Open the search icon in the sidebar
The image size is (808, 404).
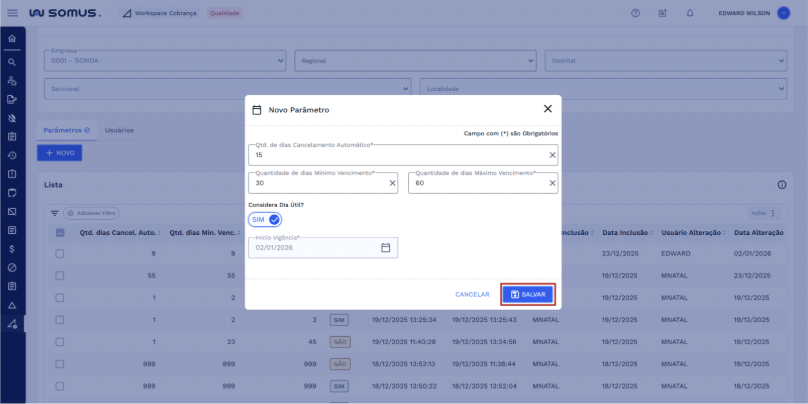pos(12,61)
